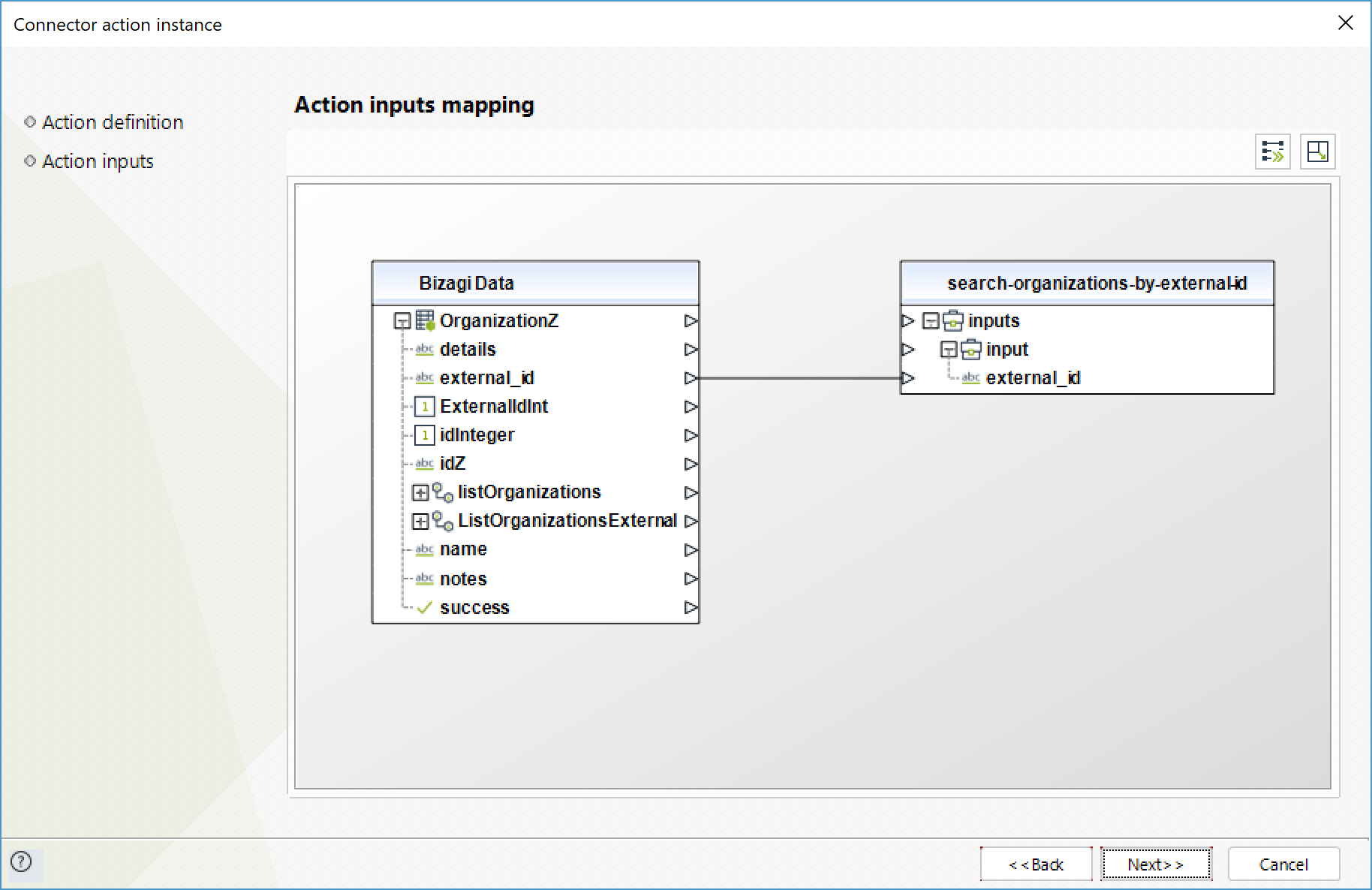Select the listOrganizations collection
The width and height of the screenshot is (1372, 890).
pos(529,492)
